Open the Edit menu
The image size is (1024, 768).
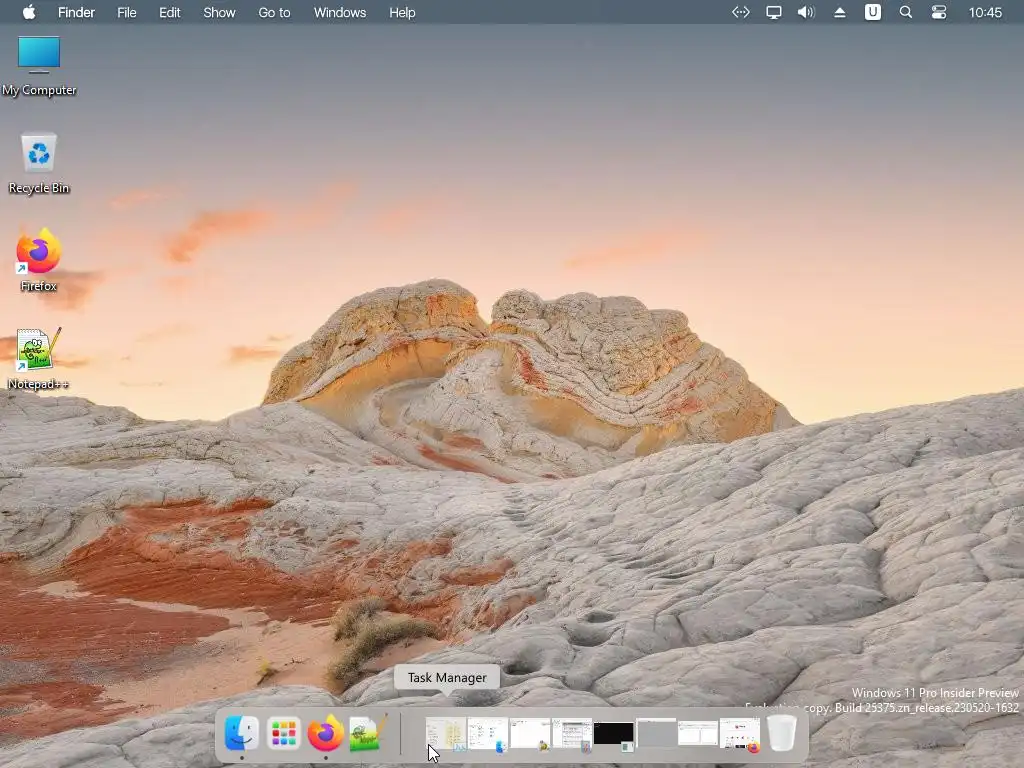[170, 12]
